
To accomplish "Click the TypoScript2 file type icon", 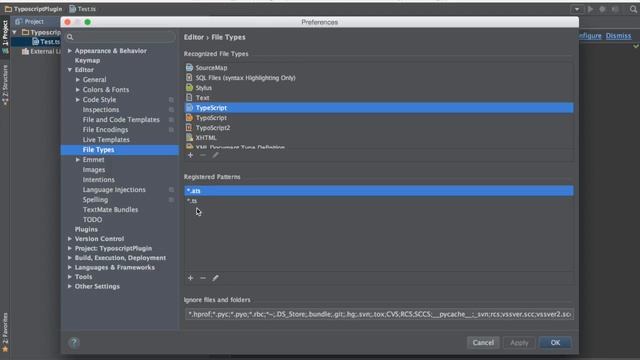I will tap(189, 128).
